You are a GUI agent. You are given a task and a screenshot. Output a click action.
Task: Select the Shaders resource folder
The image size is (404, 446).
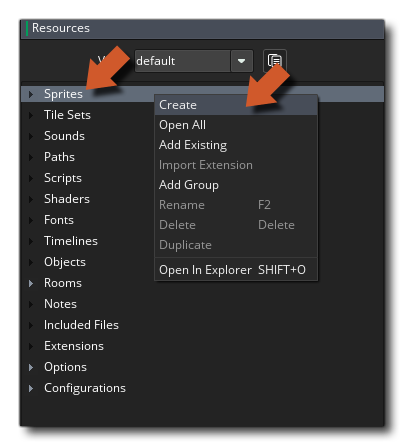tap(67, 199)
